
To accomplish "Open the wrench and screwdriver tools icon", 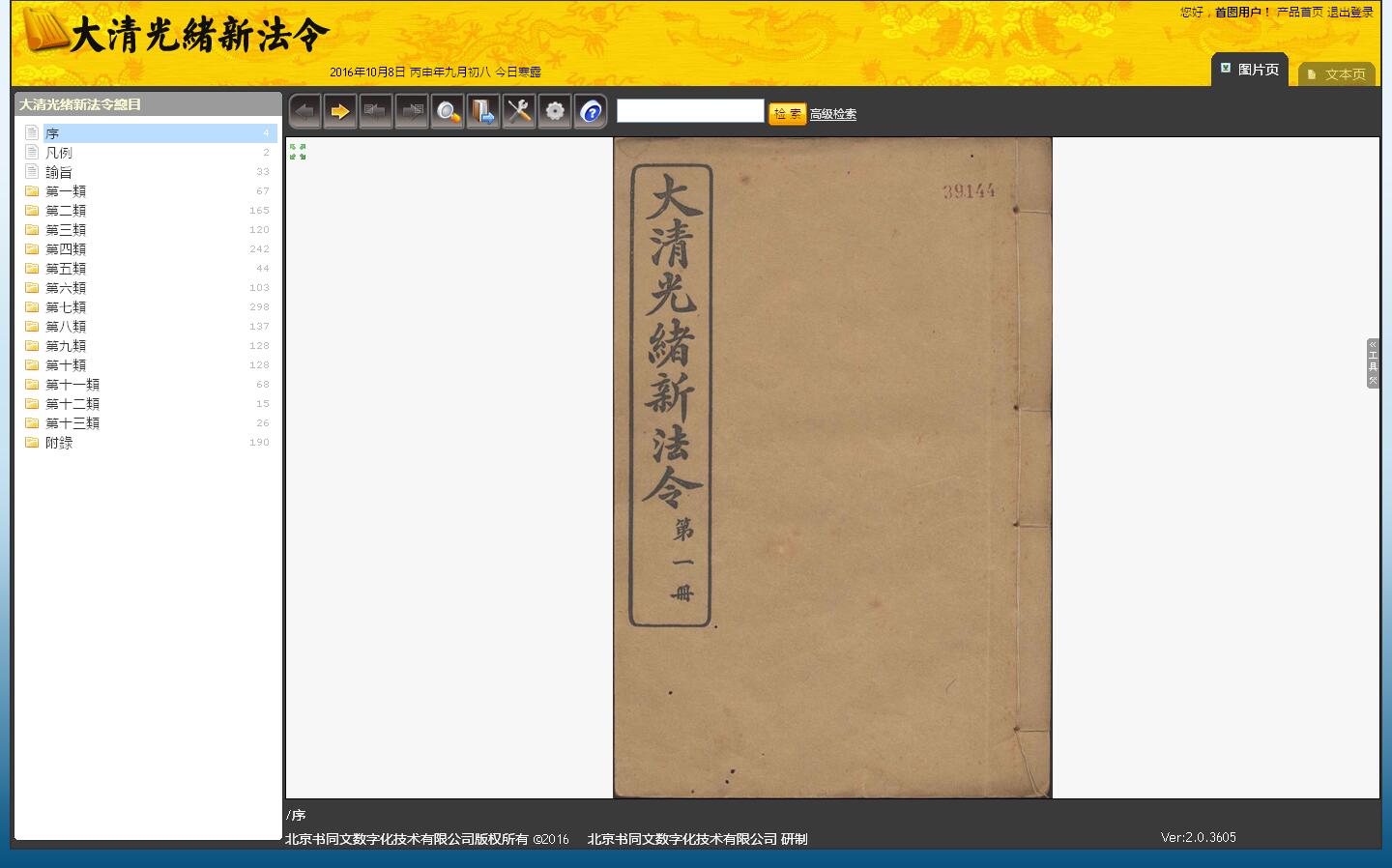I will [x=519, y=112].
